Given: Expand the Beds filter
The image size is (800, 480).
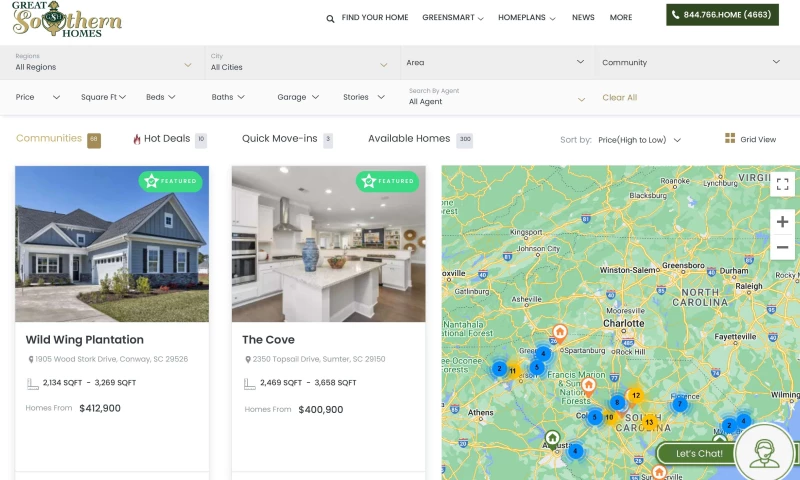Looking at the screenshot, I should point(161,97).
